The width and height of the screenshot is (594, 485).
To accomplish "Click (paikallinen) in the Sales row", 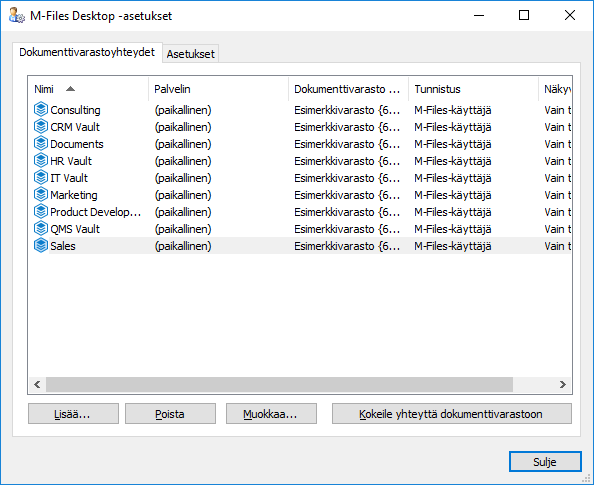I will click(183, 246).
